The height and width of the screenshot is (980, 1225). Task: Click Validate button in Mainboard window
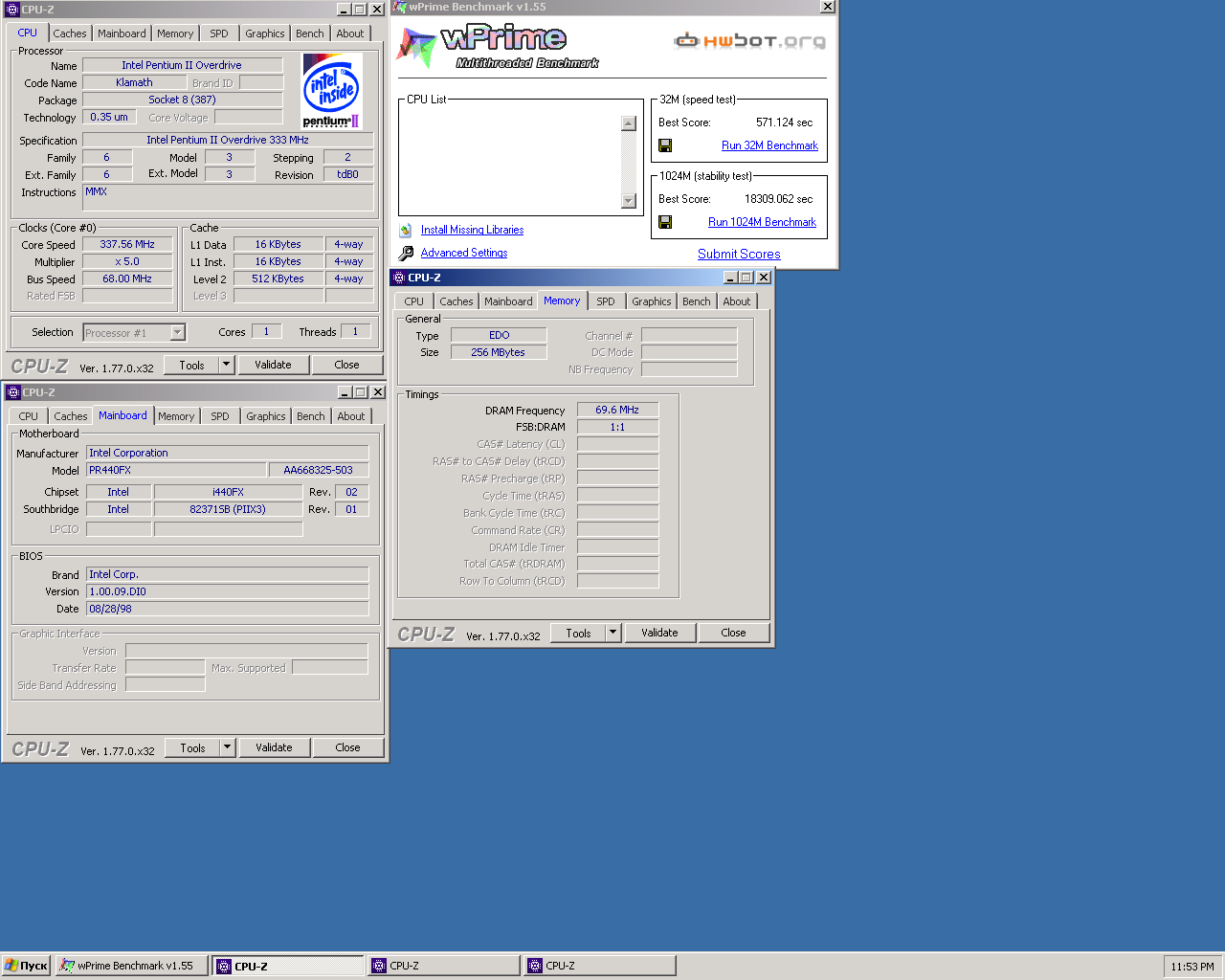(274, 747)
